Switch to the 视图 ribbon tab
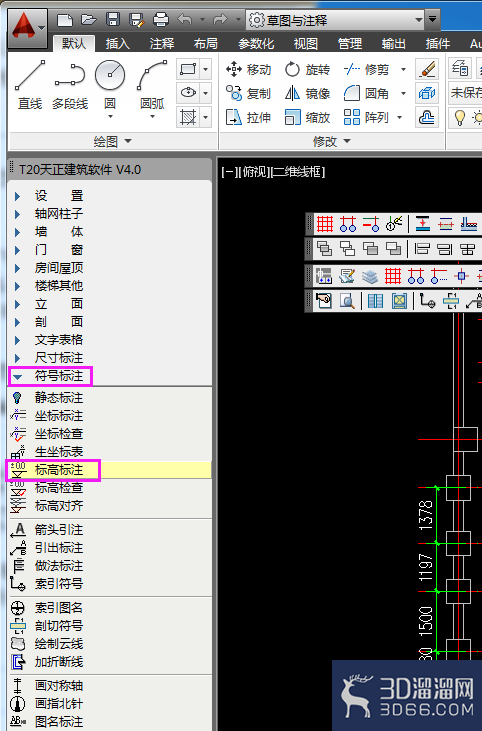 306,43
